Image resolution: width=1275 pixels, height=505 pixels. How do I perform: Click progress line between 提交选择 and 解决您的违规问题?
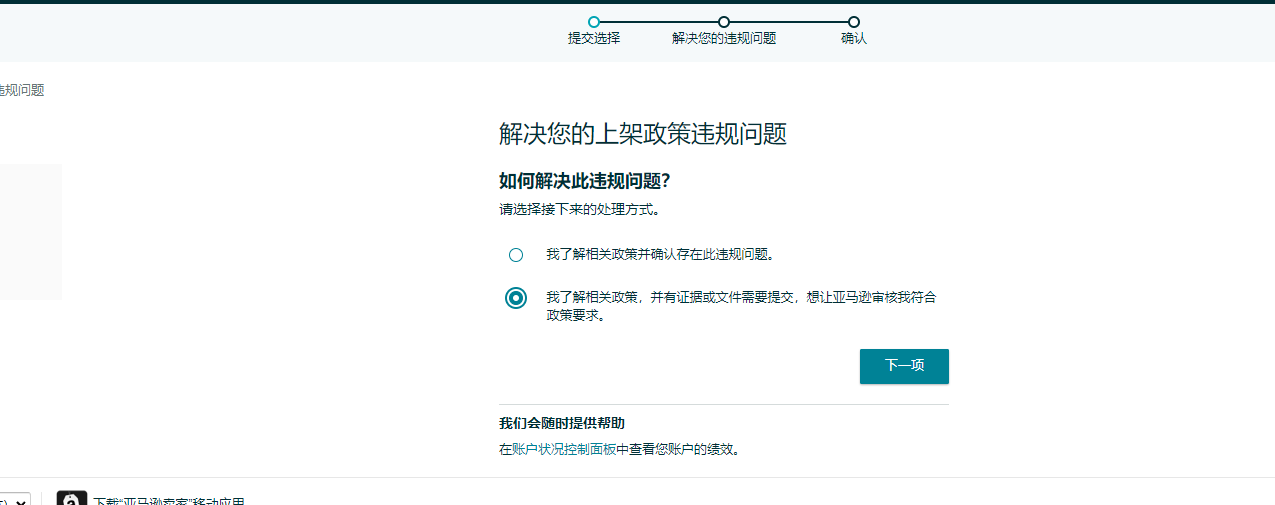(x=659, y=22)
